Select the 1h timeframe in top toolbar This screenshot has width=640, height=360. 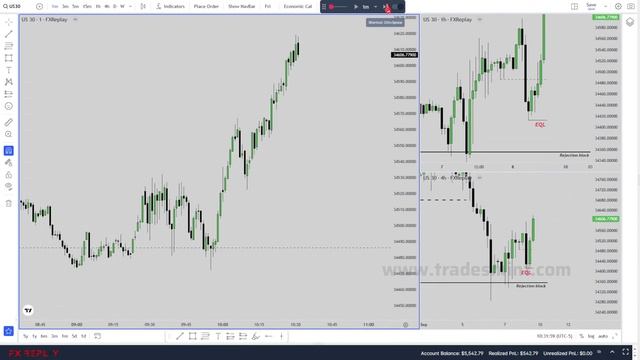click(98, 7)
